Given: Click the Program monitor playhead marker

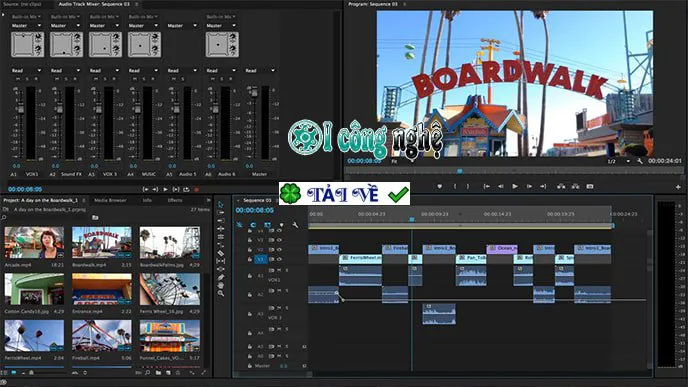Looking at the screenshot, I should (460, 171).
